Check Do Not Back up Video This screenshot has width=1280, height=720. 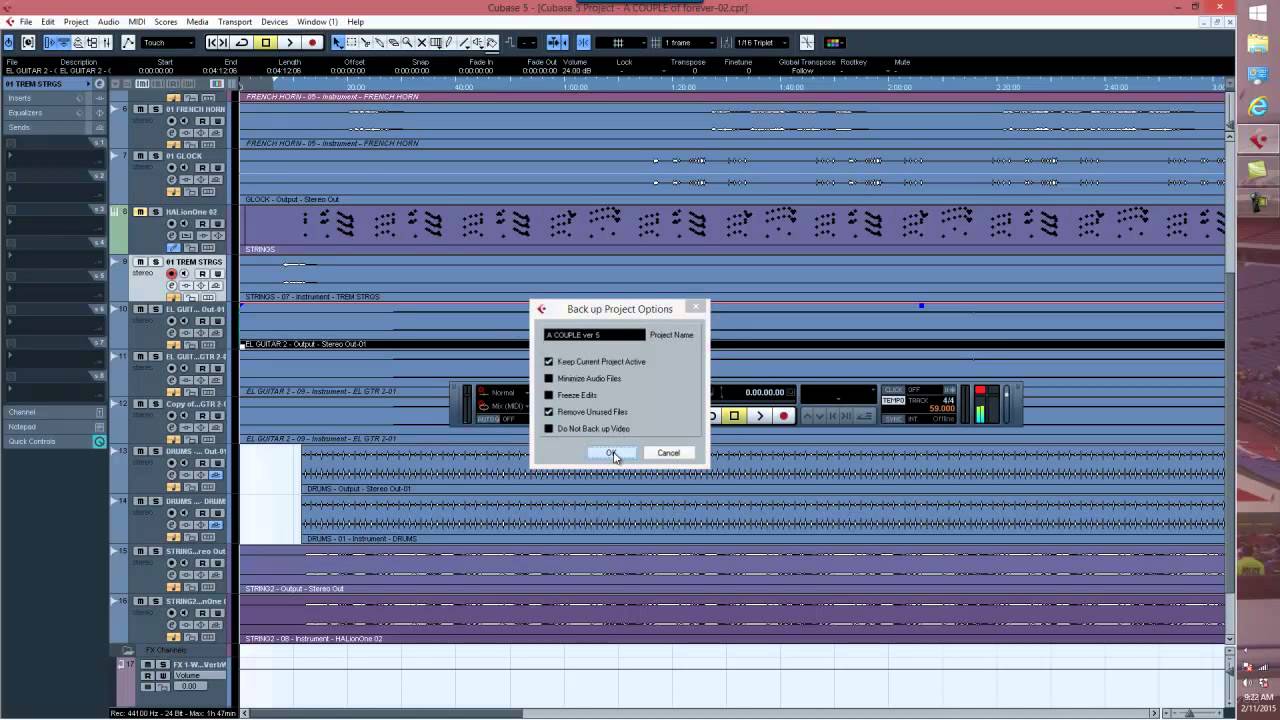[548, 428]
